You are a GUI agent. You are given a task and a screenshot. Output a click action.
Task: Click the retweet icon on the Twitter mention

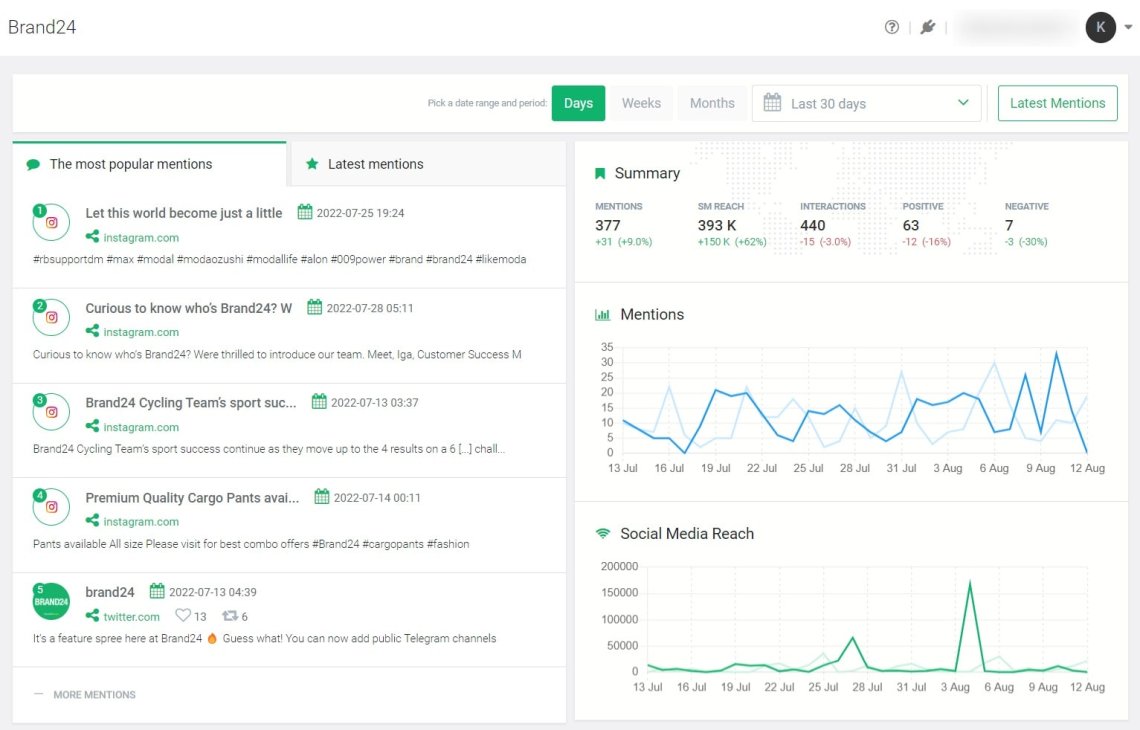click(x=229, y=617)
